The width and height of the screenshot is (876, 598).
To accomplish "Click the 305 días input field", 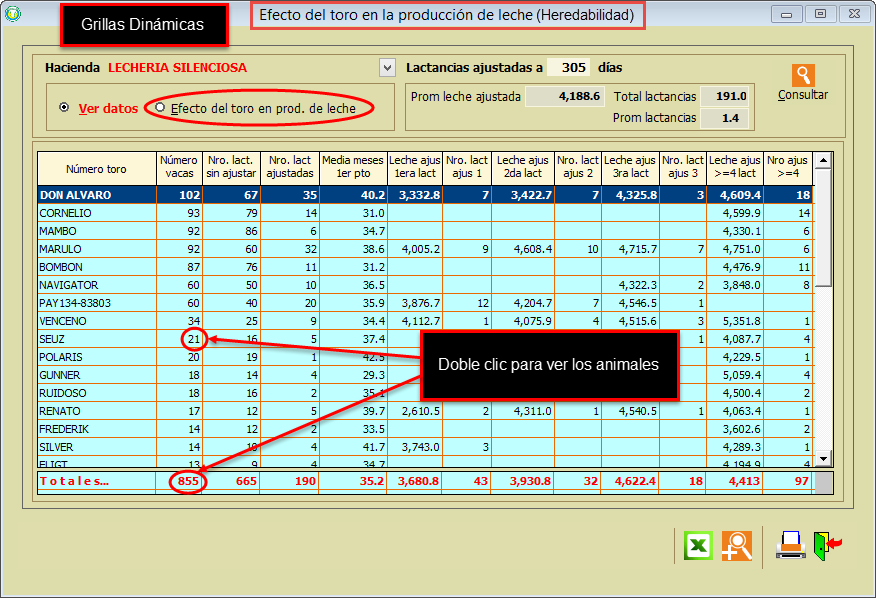I will coord(568,68).
